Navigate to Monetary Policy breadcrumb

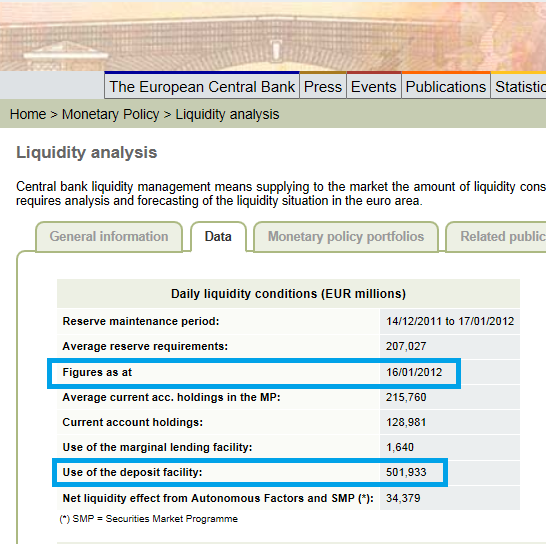(110, 114)
